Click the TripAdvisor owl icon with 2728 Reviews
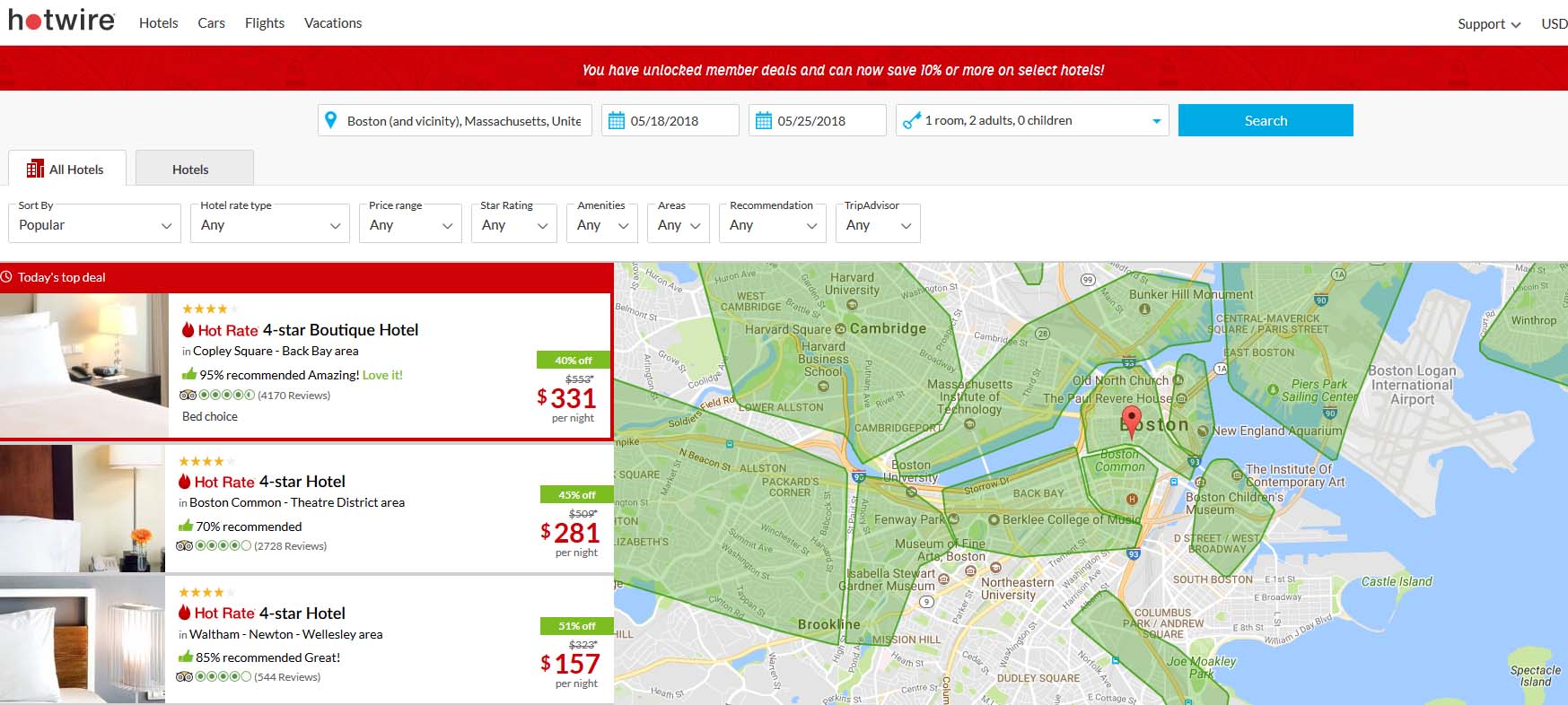The image size is (1568, 705). pyautogui.click(x=184, y=545)
